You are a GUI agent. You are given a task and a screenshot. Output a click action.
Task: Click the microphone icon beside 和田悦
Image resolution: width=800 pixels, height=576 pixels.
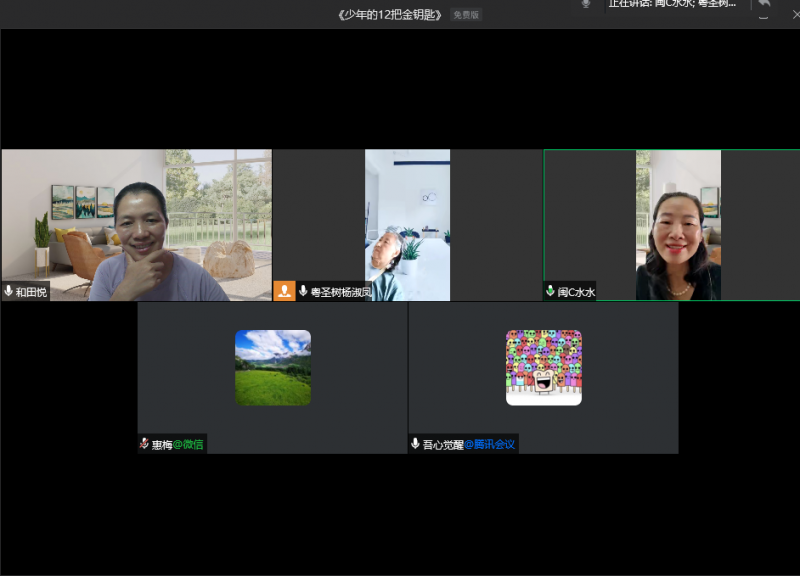point(9,292)
